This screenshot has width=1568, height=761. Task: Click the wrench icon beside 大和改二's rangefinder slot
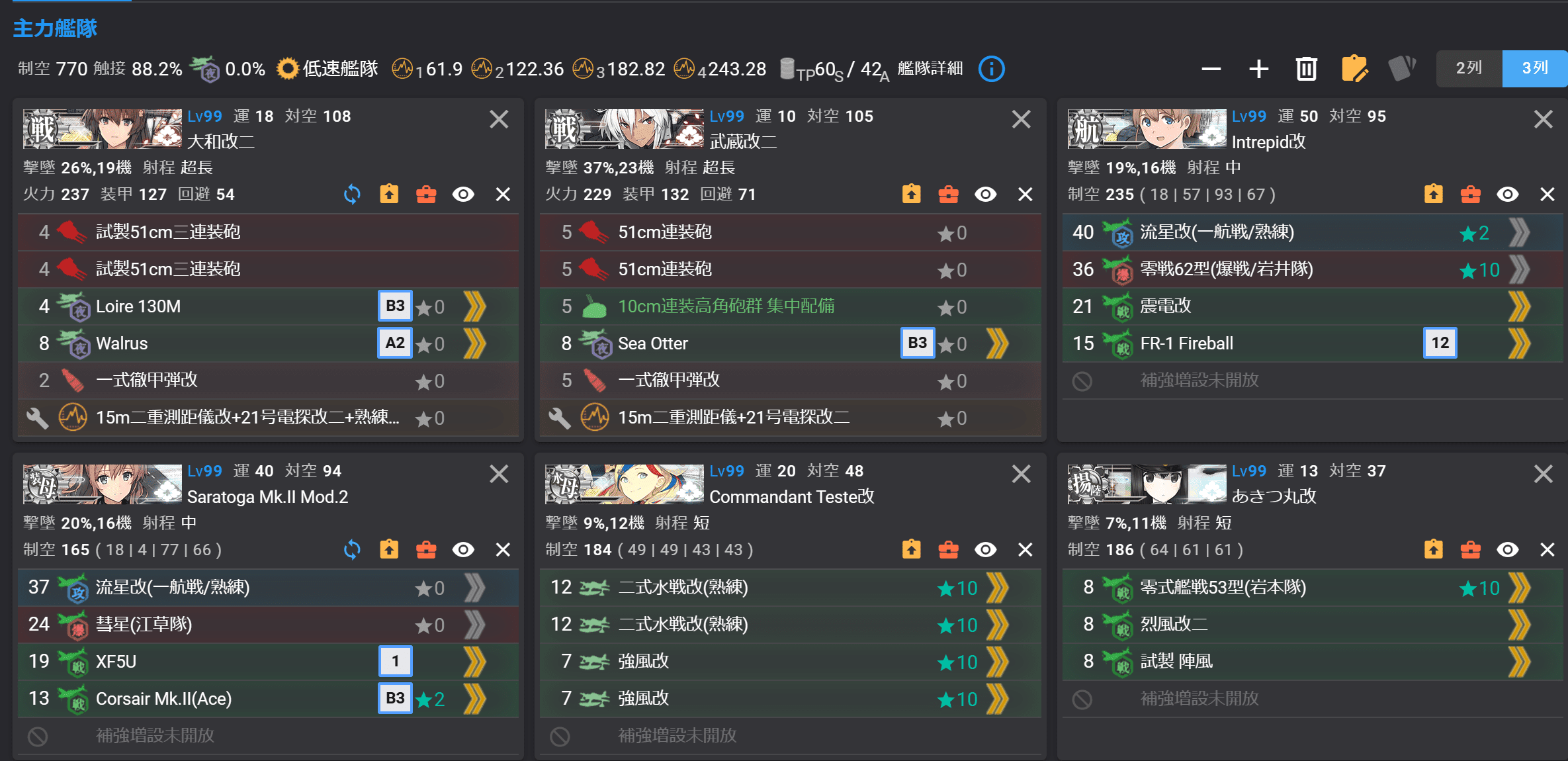[38, 418]
